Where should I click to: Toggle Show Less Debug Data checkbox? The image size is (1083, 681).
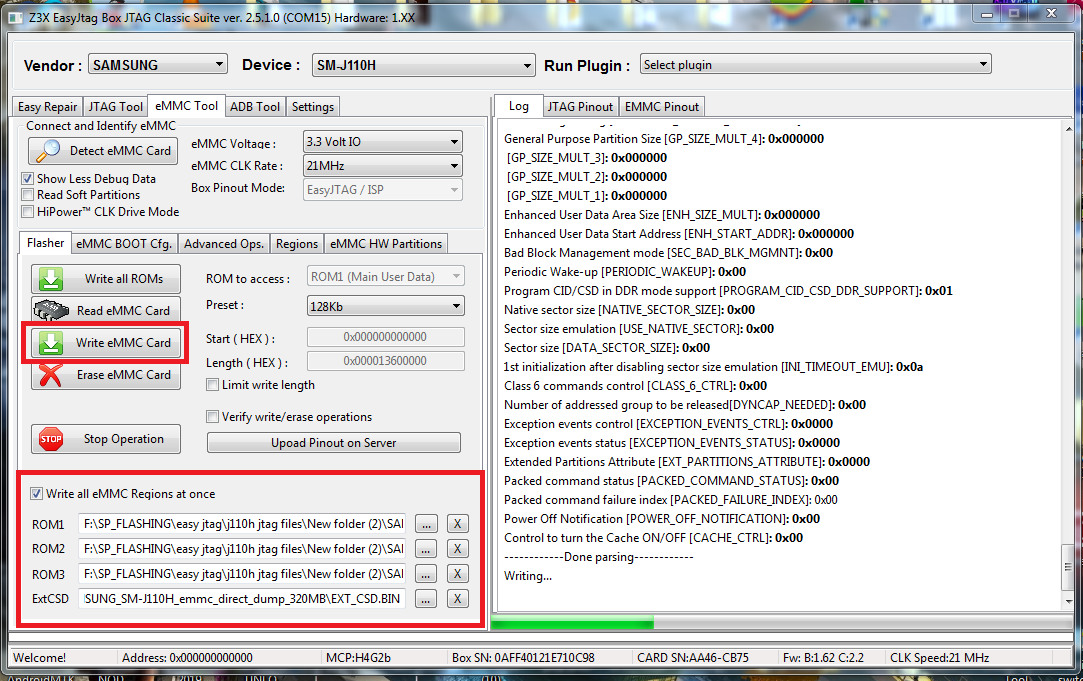coord(28,179)
